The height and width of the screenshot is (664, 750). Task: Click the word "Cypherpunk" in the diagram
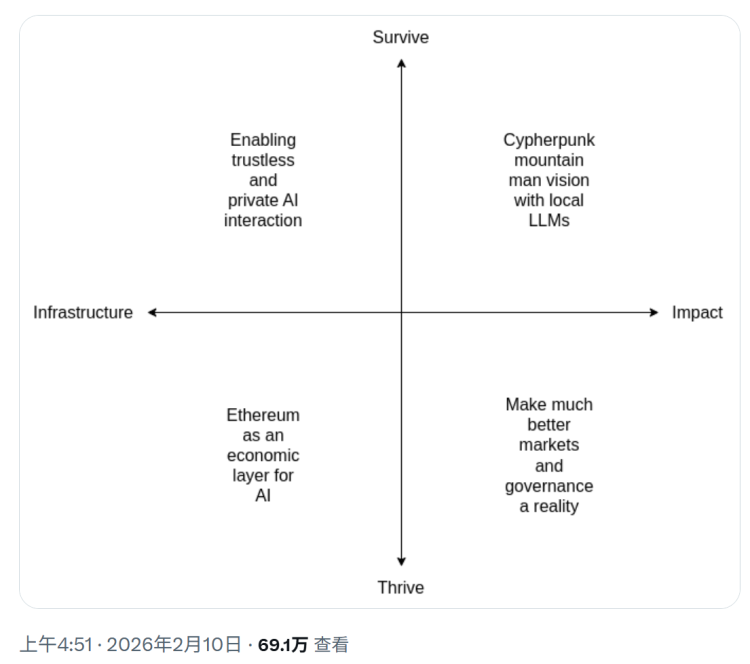(x=549, y=140)
